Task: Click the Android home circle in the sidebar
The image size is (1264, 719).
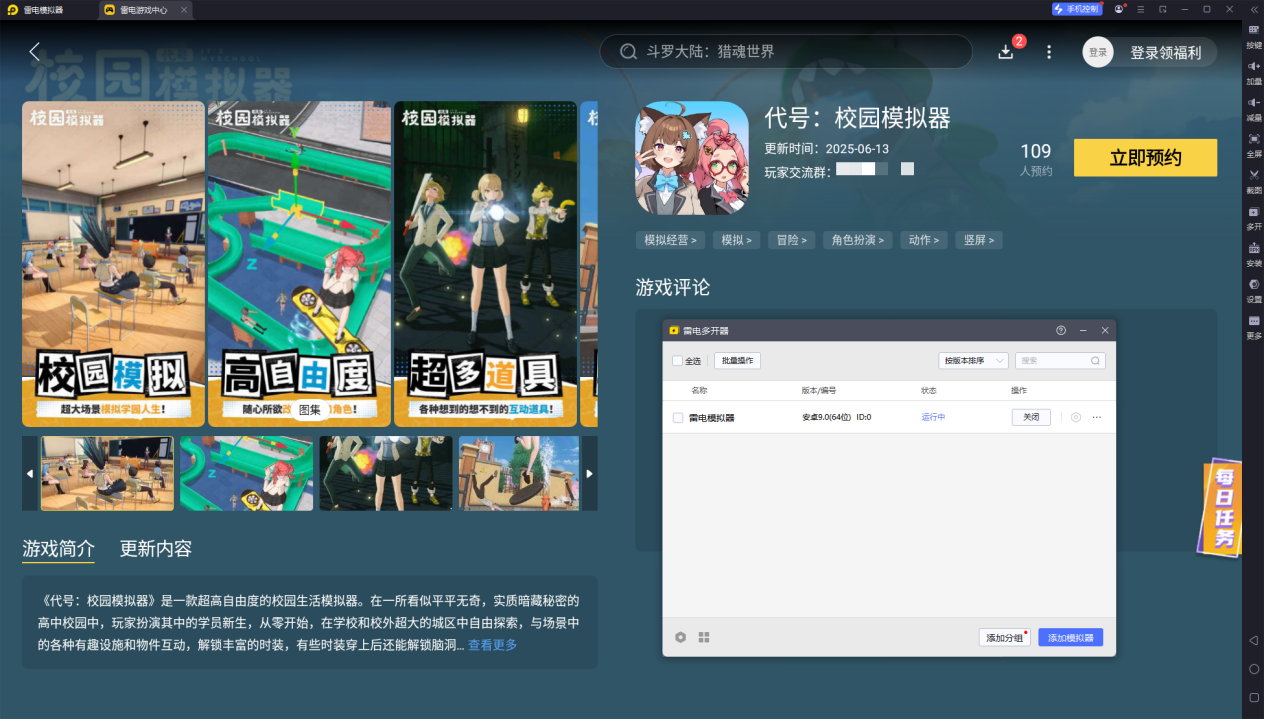Action: pyautogui.click(x=1254, y=668)
